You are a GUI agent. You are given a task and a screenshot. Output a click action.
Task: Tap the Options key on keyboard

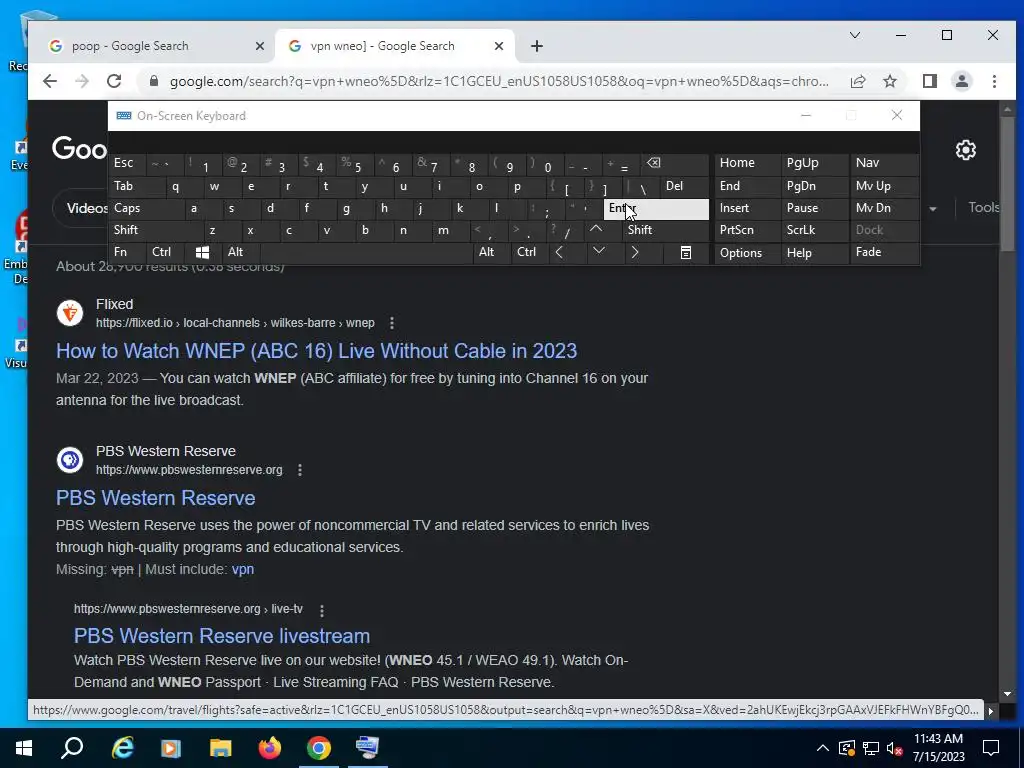748,253
